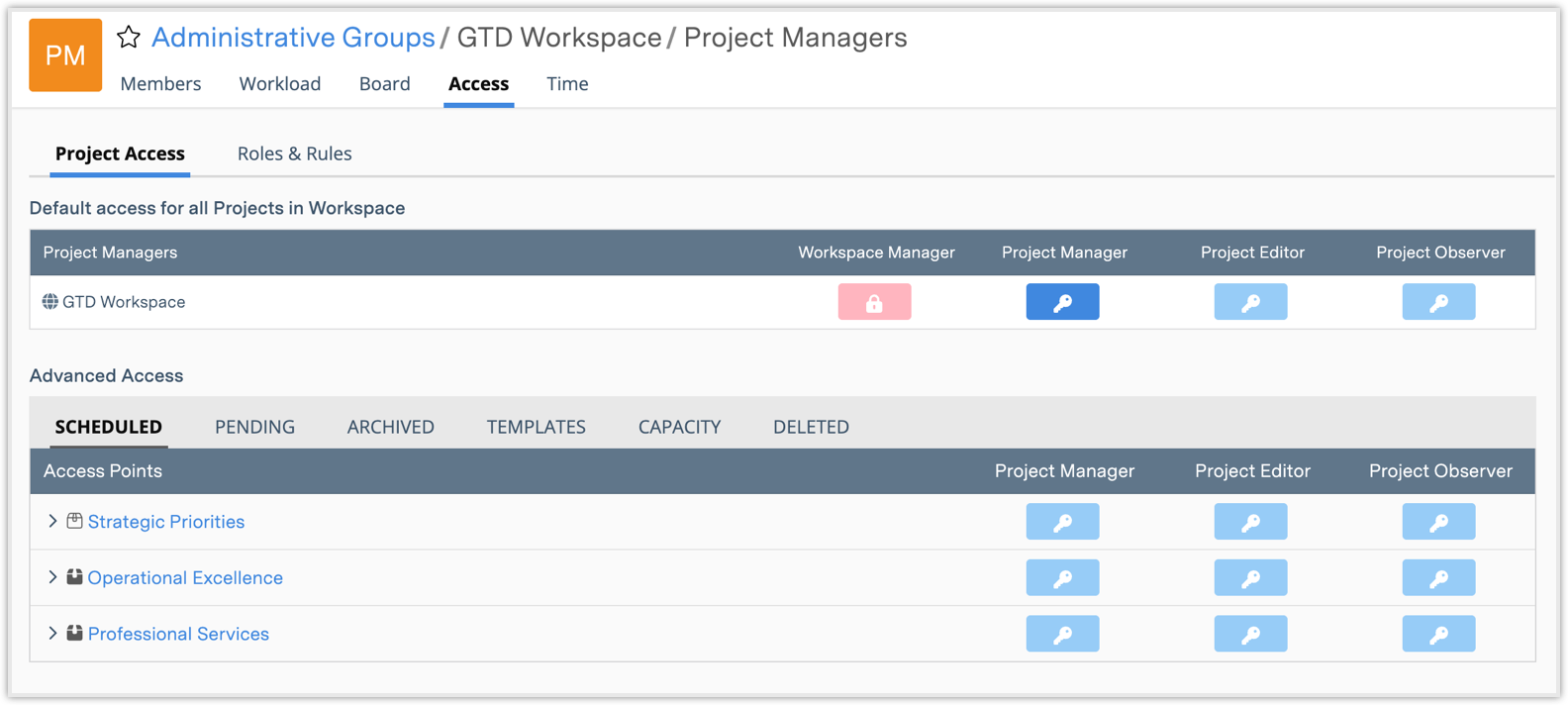Screen dimensions: 1568x705
Task: Expand the Operational Excellence row
Action: point(53,577)
